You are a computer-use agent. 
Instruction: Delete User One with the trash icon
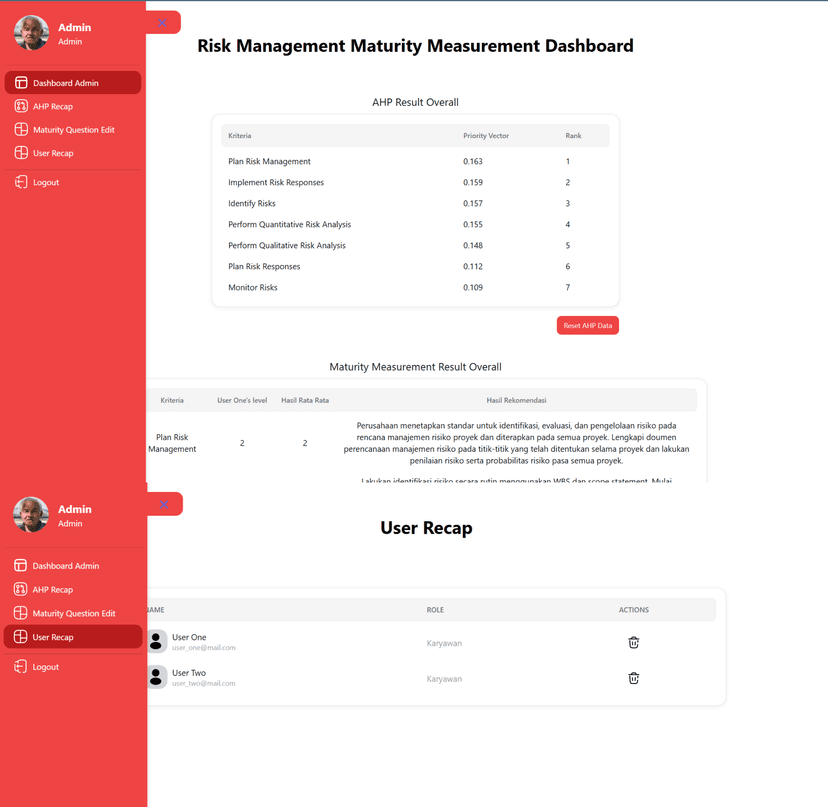[633, 642]
